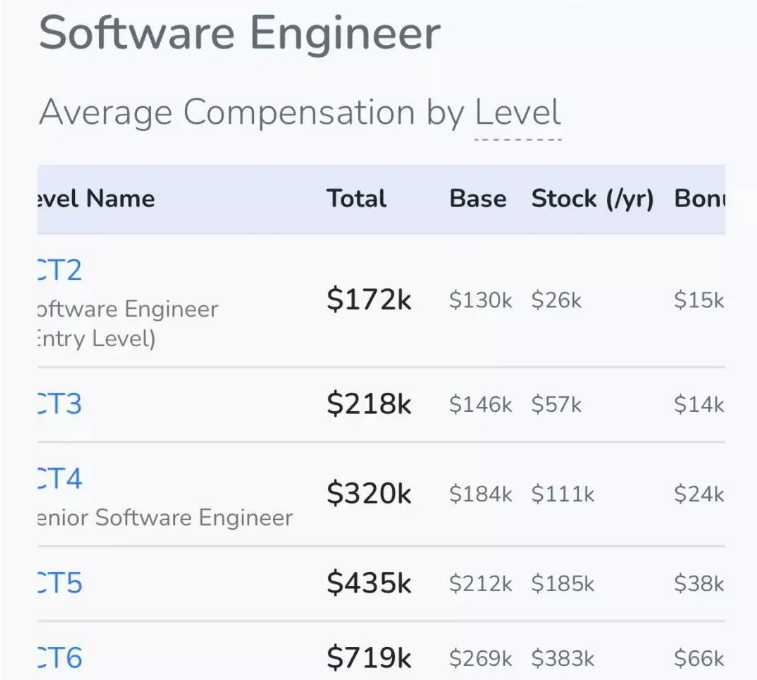757x680 pixels.
Task: Sort by the Stock (/yr) column header
Action: [x=592, y=199]
